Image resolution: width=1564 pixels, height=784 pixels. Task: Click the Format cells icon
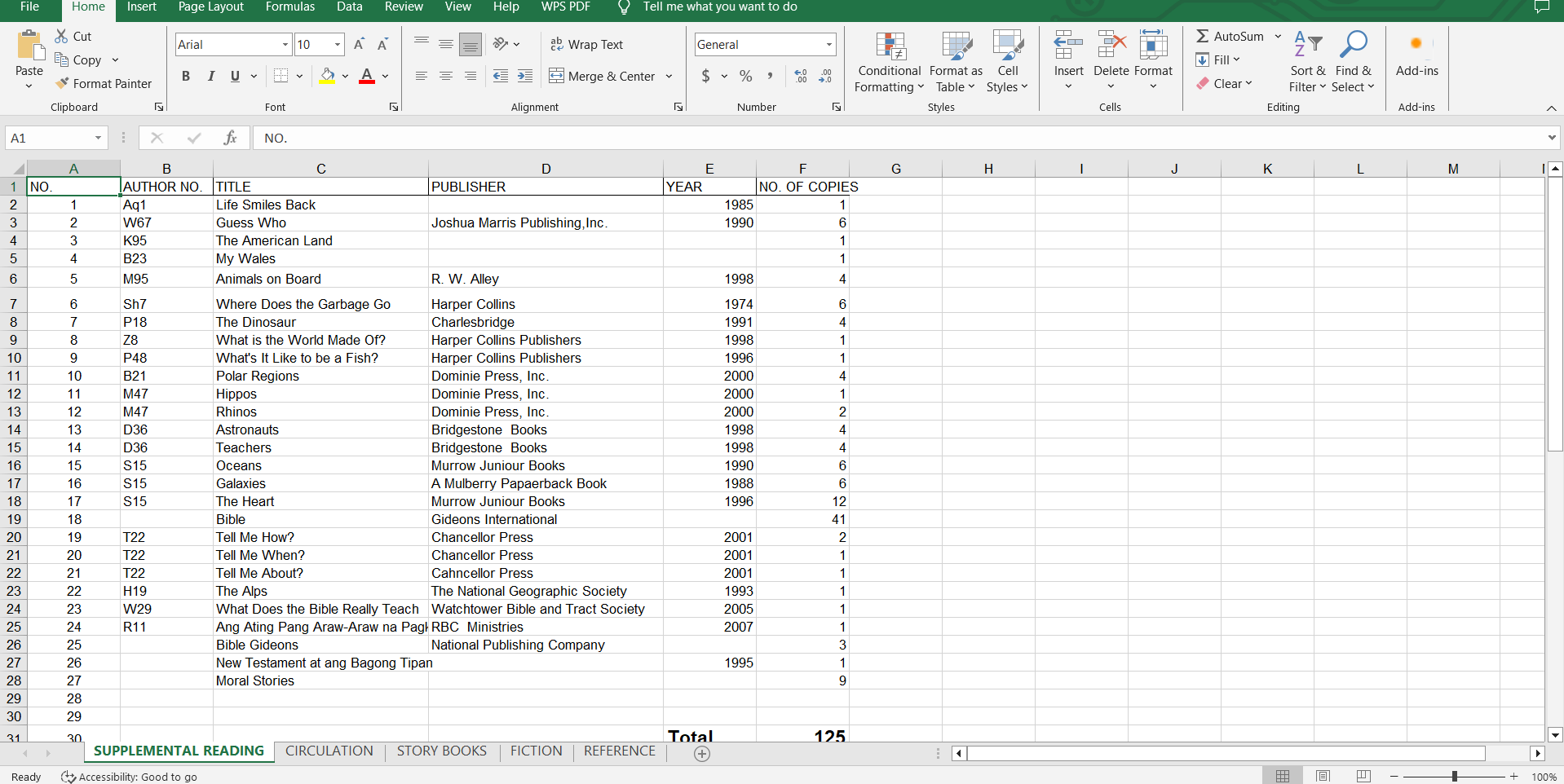click(1153, 46)
